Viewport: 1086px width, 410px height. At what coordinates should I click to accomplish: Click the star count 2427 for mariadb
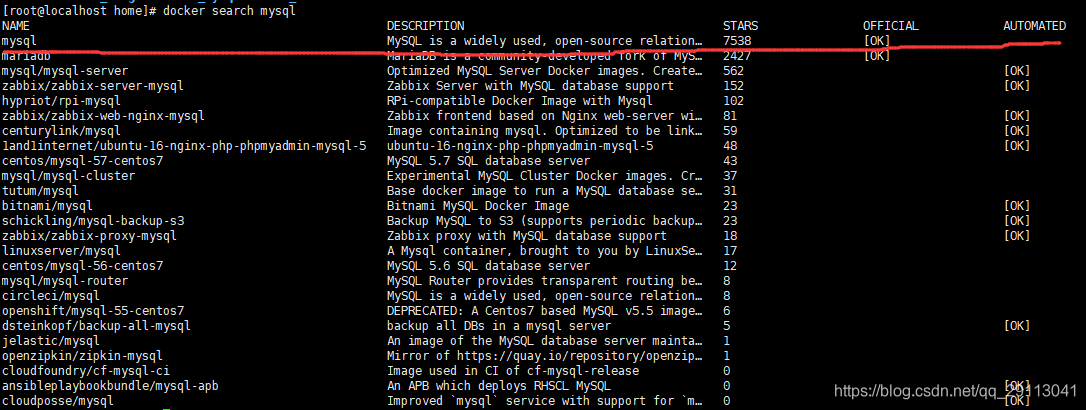736,56
